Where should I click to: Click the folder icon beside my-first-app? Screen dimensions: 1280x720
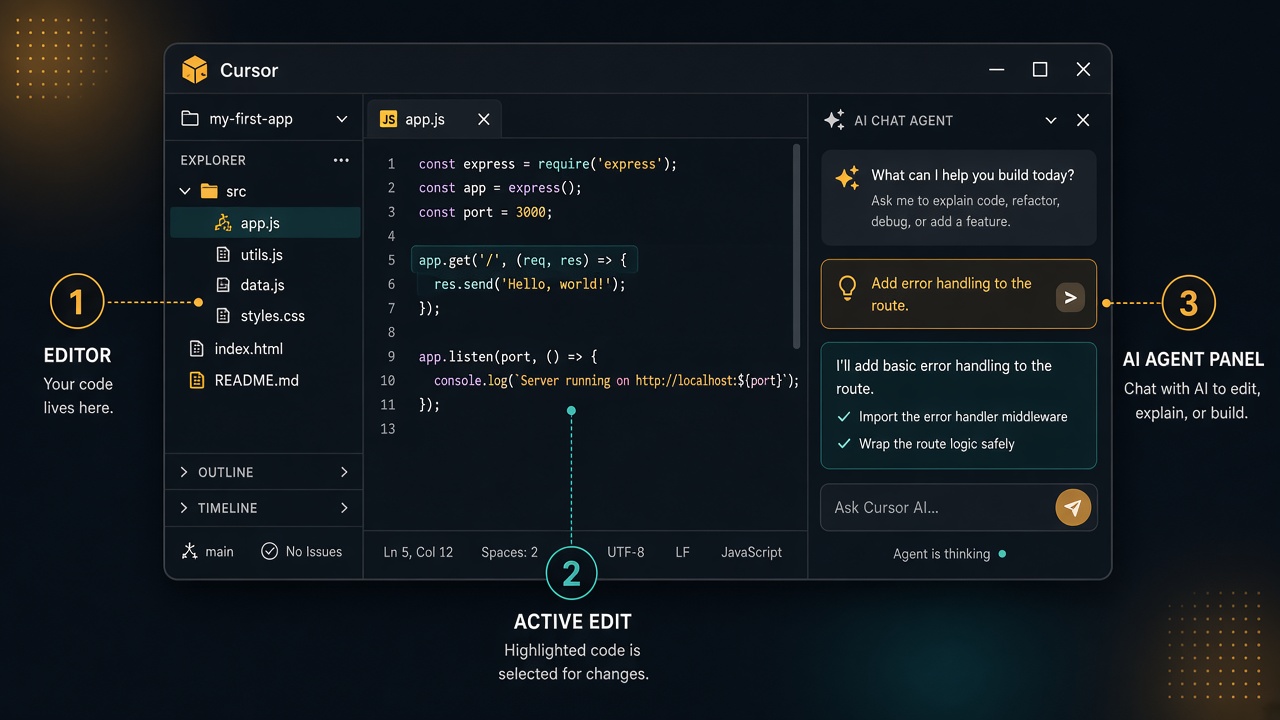(190, 119)
